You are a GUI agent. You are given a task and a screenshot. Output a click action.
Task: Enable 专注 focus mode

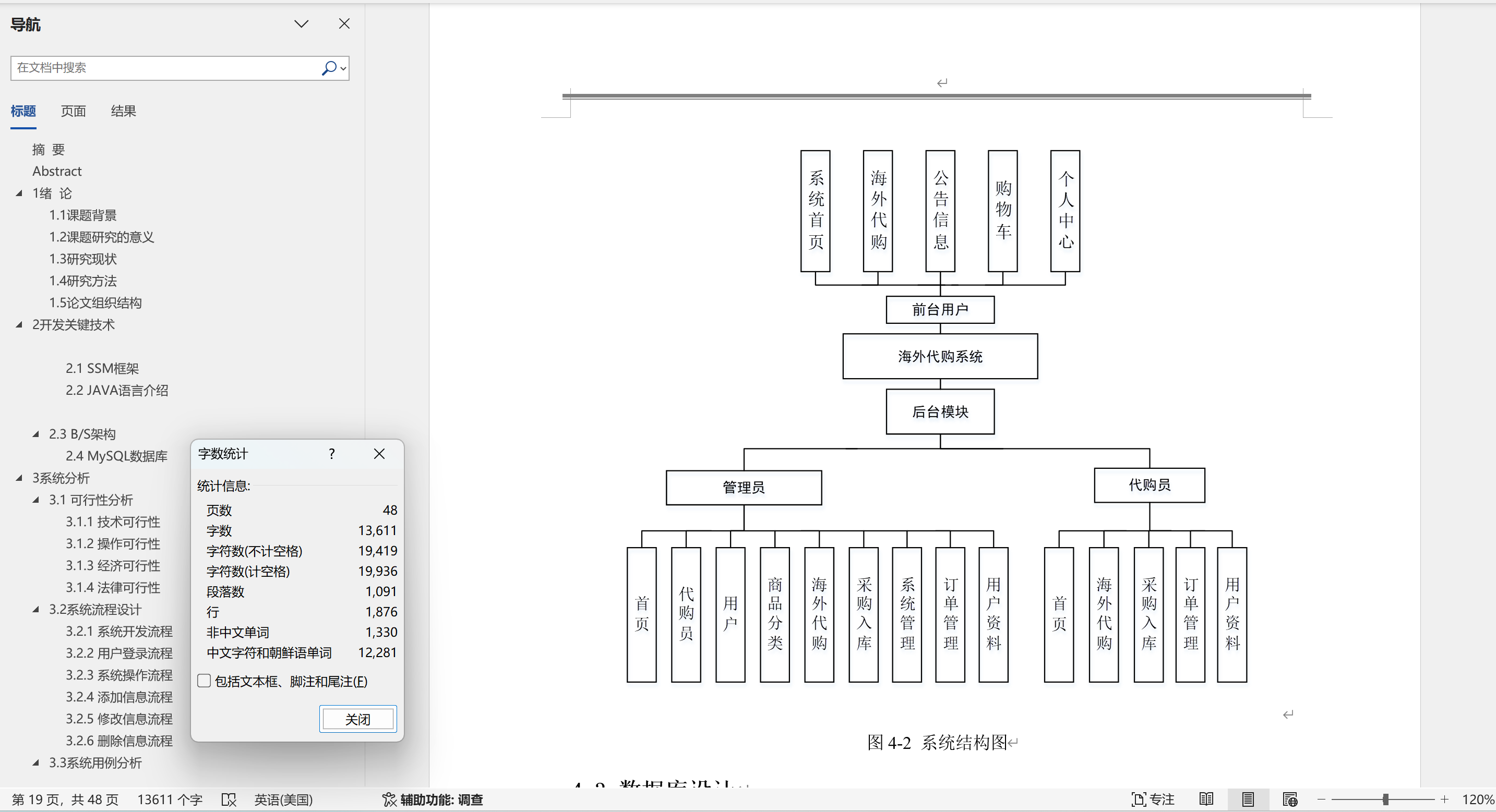pyautogui.click(x=1153, y=800)
